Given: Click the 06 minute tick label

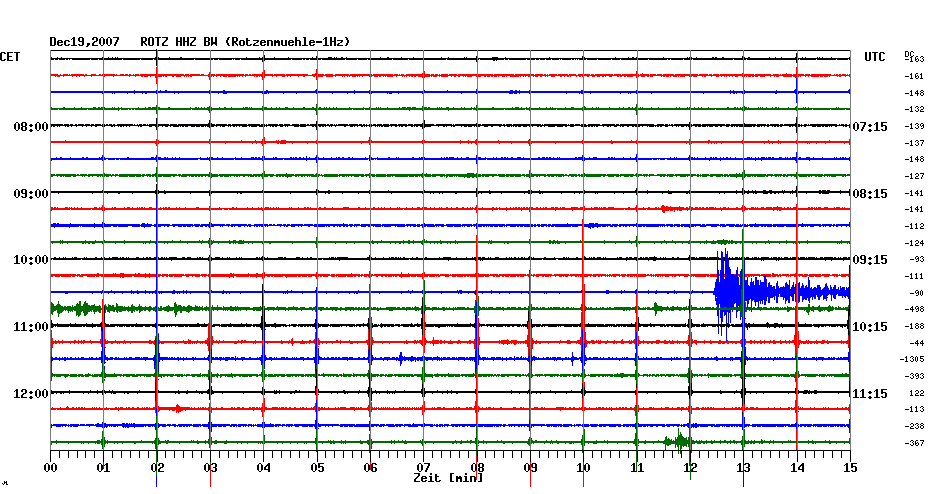Looking at the screenshot, I should (371, 468).
